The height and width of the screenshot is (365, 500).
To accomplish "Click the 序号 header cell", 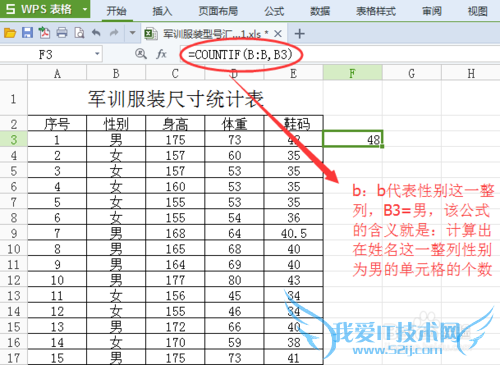I will click(57, 124).
